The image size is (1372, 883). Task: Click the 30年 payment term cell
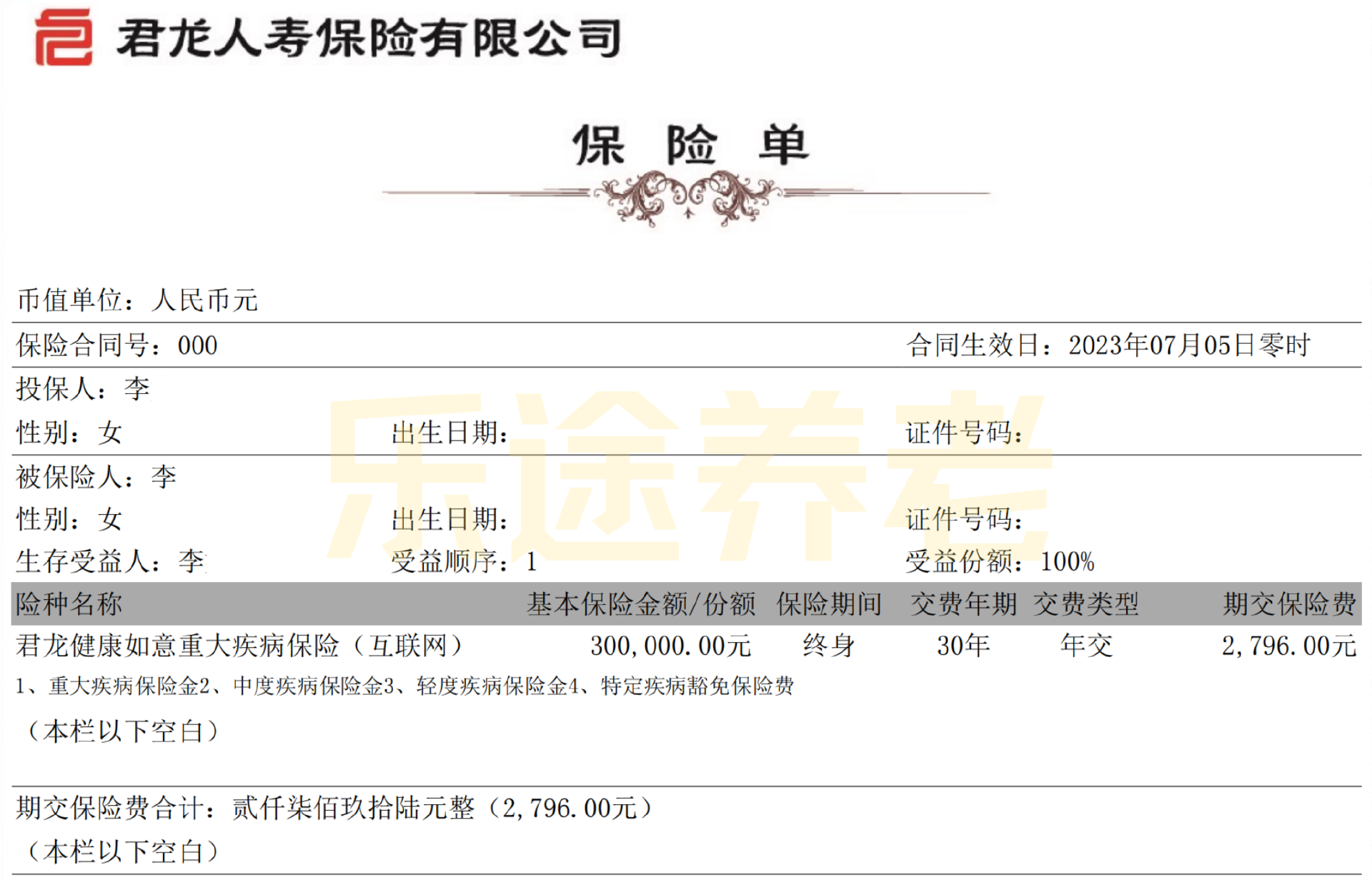963,646
